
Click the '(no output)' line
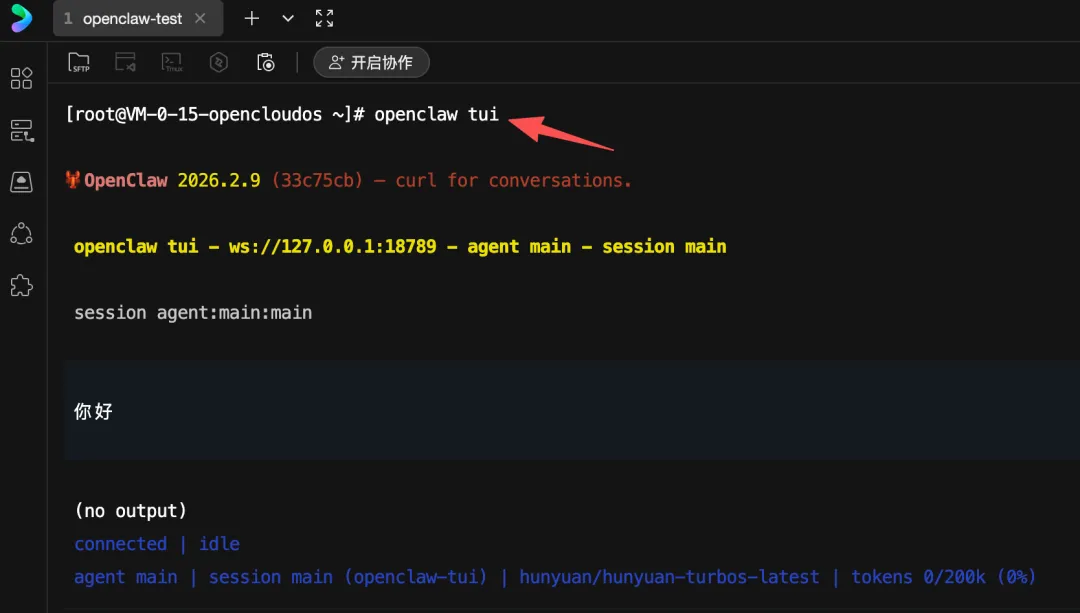coord(130,511)
